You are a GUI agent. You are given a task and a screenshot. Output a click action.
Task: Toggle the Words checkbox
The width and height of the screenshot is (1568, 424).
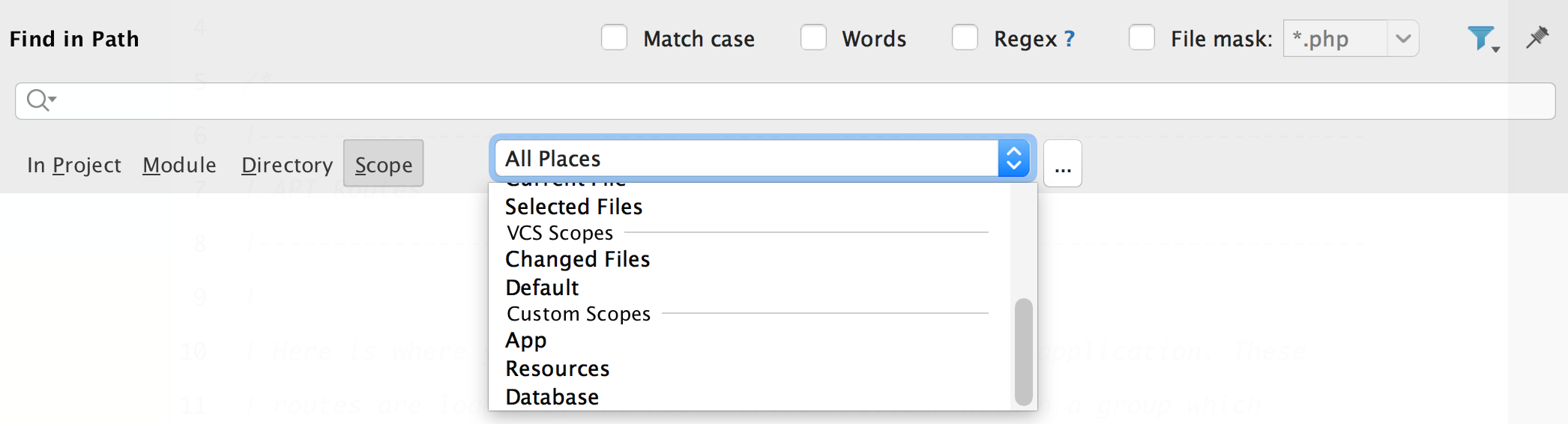point(813,37)
